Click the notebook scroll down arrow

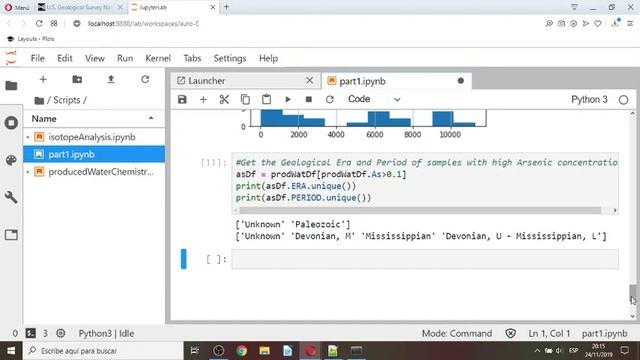[x=632, y=316]
